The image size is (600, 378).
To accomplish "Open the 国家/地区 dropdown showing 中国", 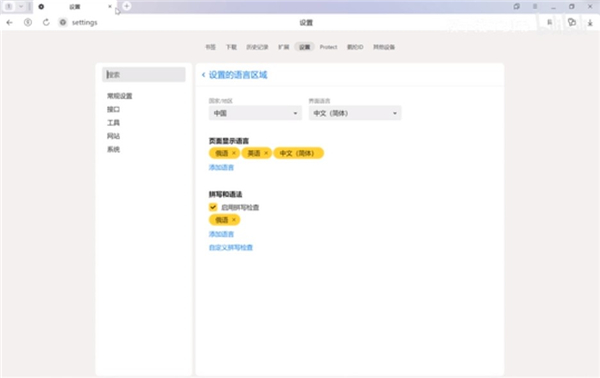I will click(255, 113).
